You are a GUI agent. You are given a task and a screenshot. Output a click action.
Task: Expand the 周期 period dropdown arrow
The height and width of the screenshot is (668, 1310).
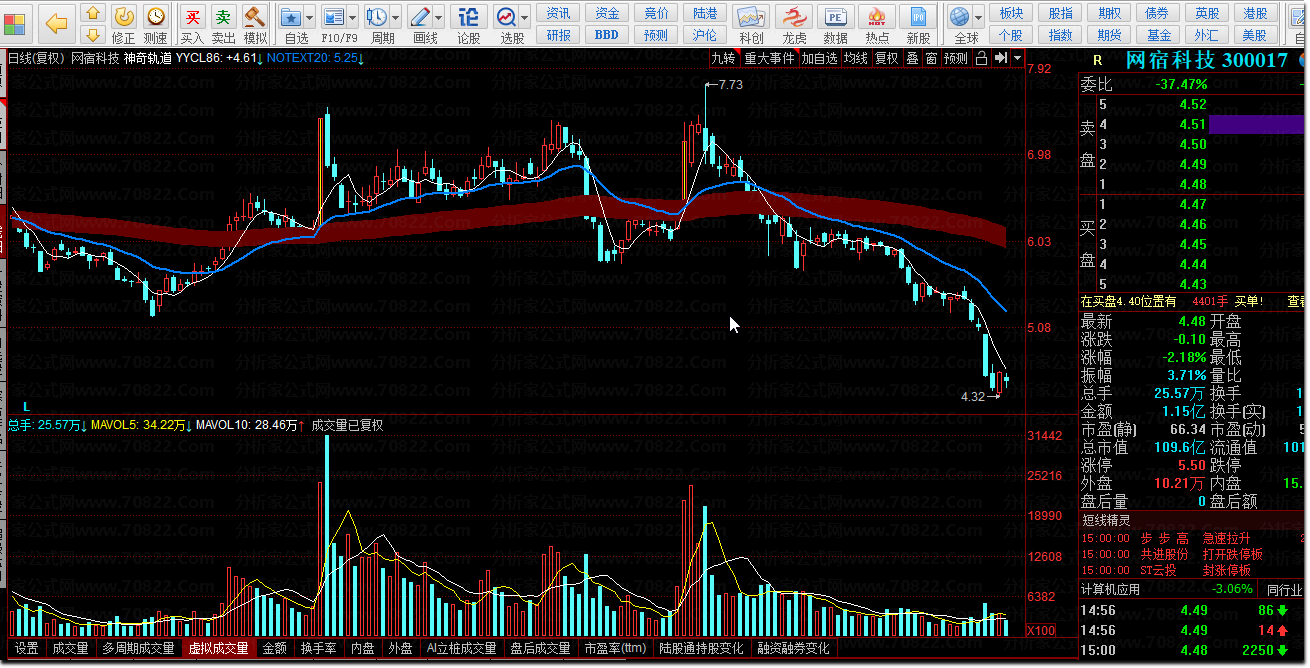[x=397, y=17]
